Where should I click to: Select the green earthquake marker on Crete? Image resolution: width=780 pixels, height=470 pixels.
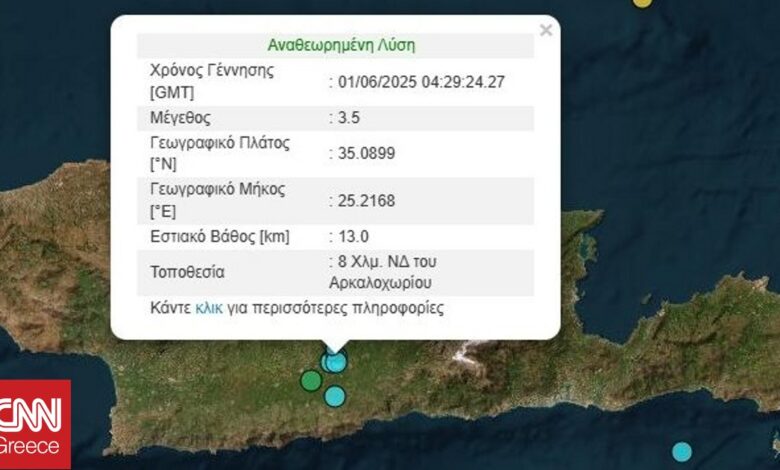[x=311, y=380]
